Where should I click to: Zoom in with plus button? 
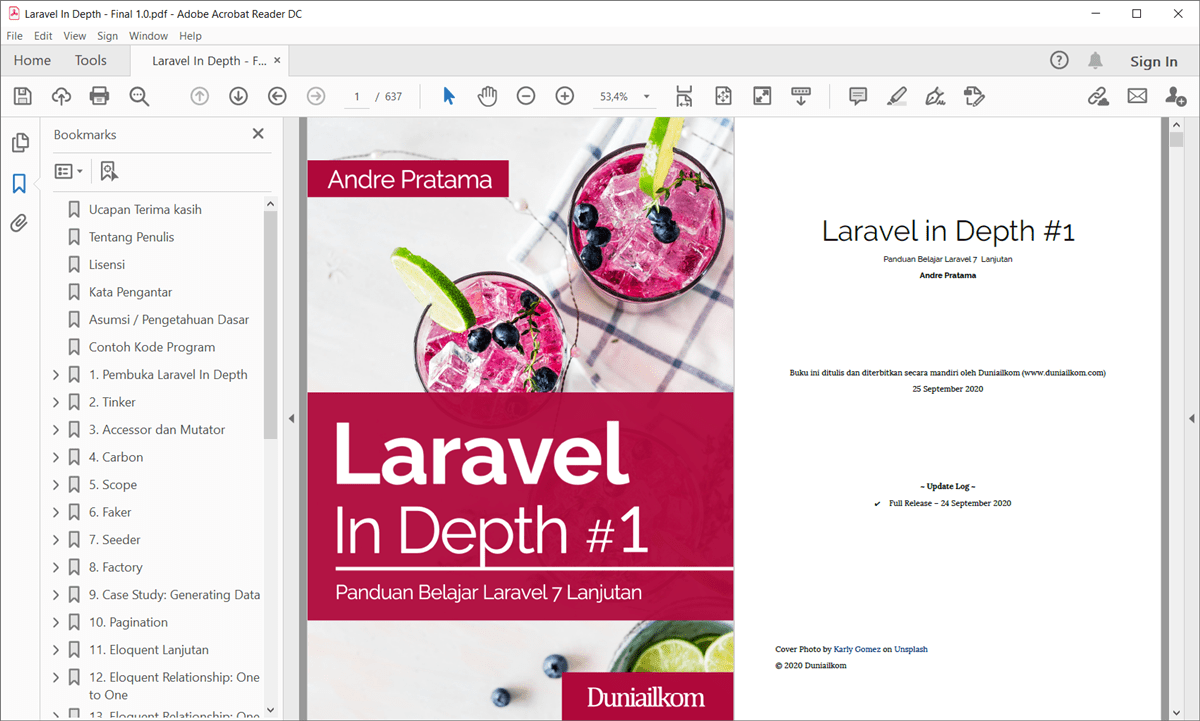pyautogui.click(x=565, y=96)
